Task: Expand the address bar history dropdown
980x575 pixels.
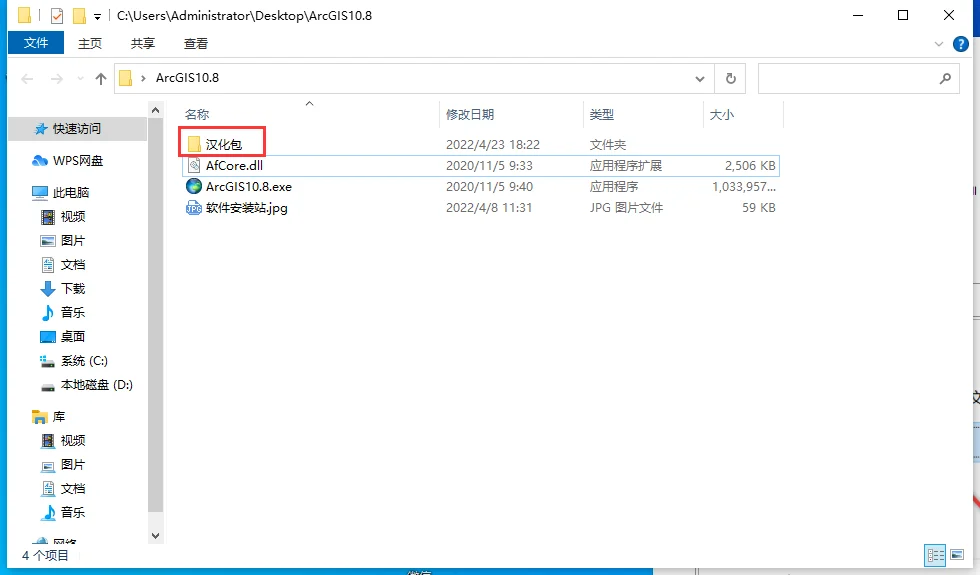Action: (700, 79)
